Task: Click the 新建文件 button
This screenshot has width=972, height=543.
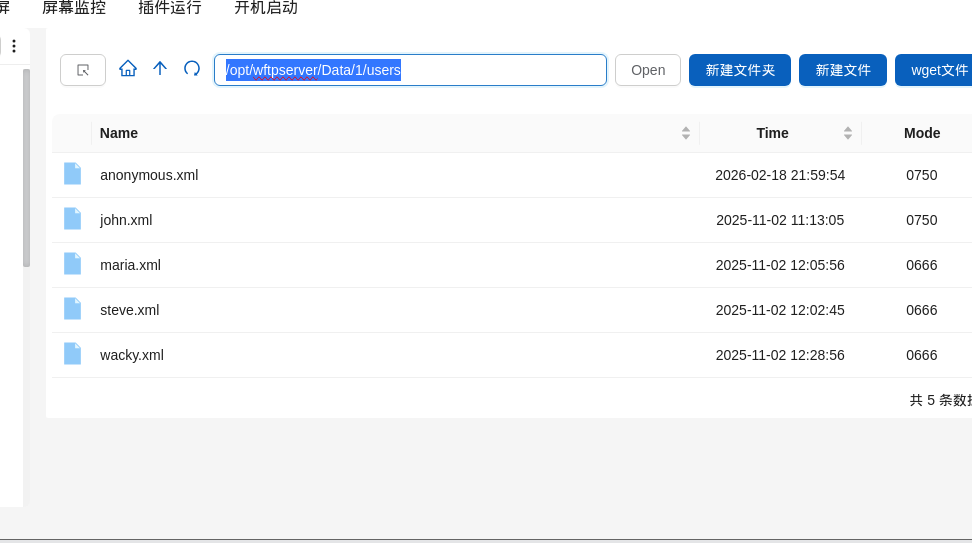Action: click(x=843, y=70)
